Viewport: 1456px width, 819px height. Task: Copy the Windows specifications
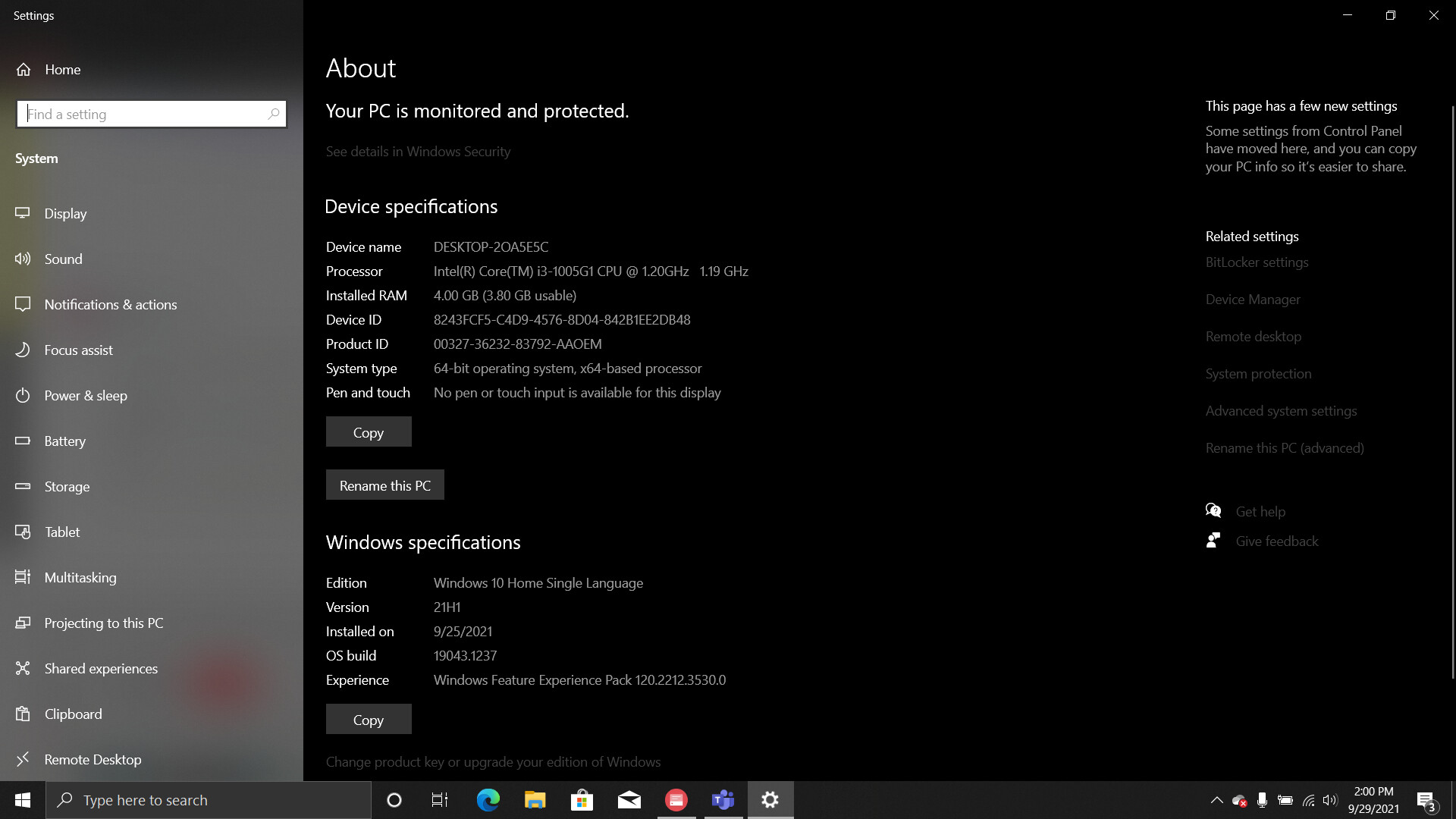[x=369, y=719]
